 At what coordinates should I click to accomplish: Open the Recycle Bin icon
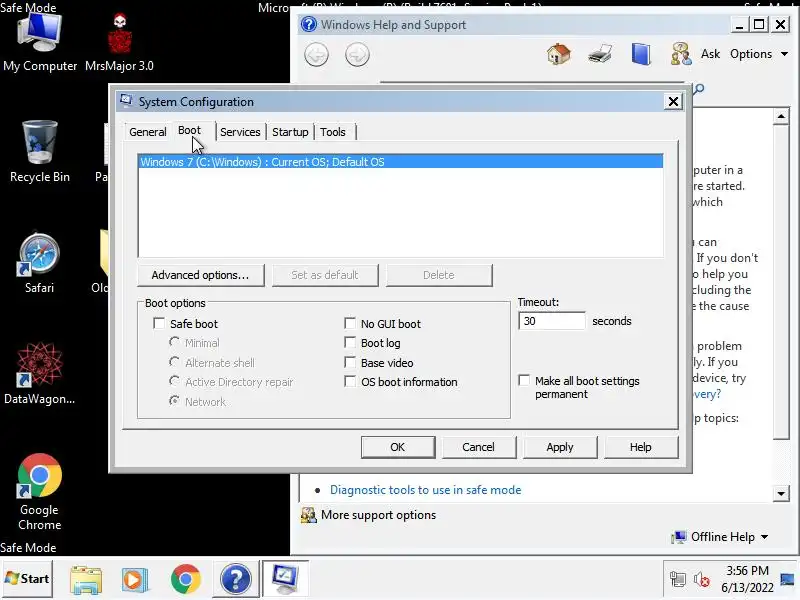[x=40, y=151]
